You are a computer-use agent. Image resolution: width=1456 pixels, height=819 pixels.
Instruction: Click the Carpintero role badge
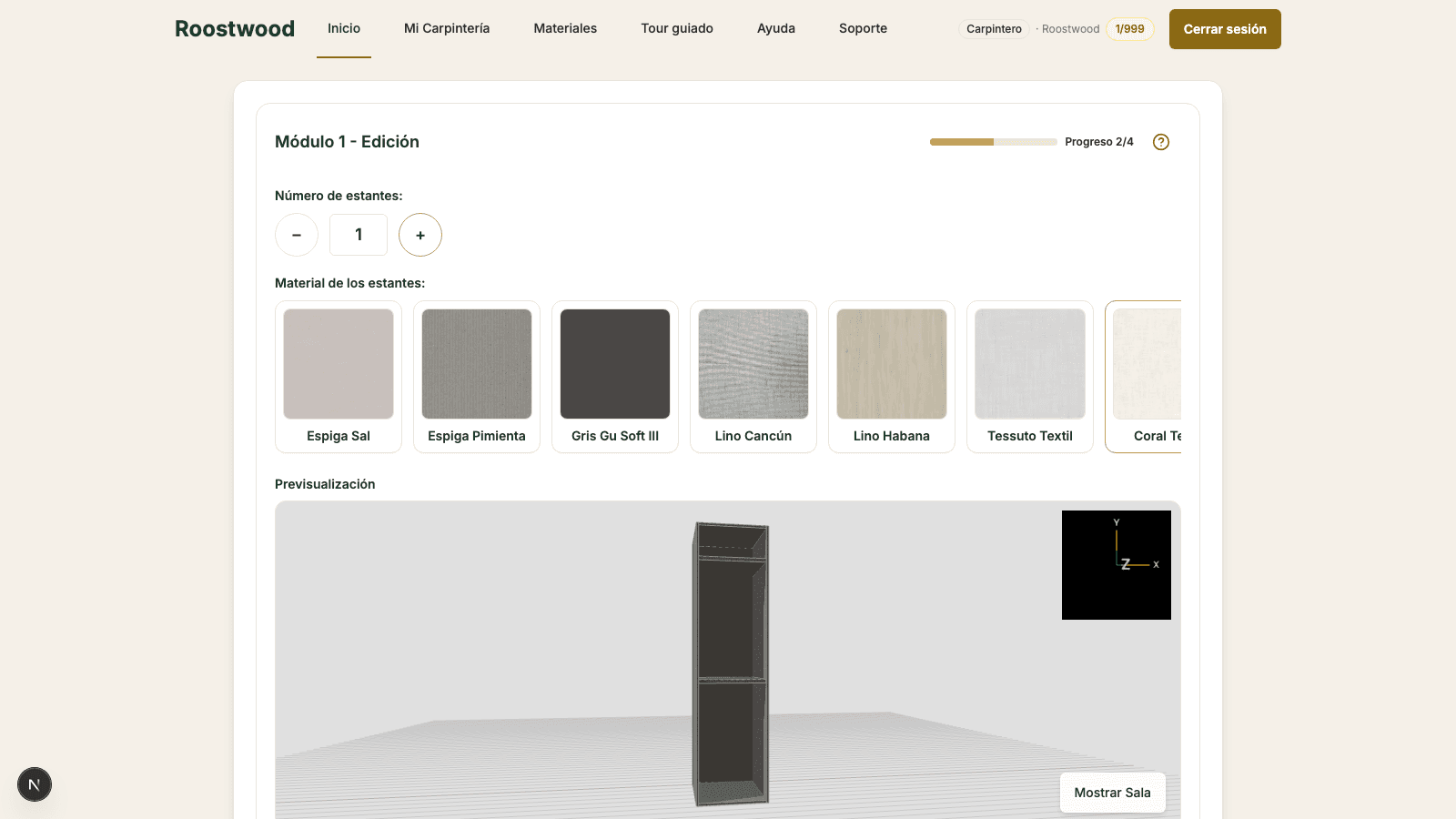994,29
